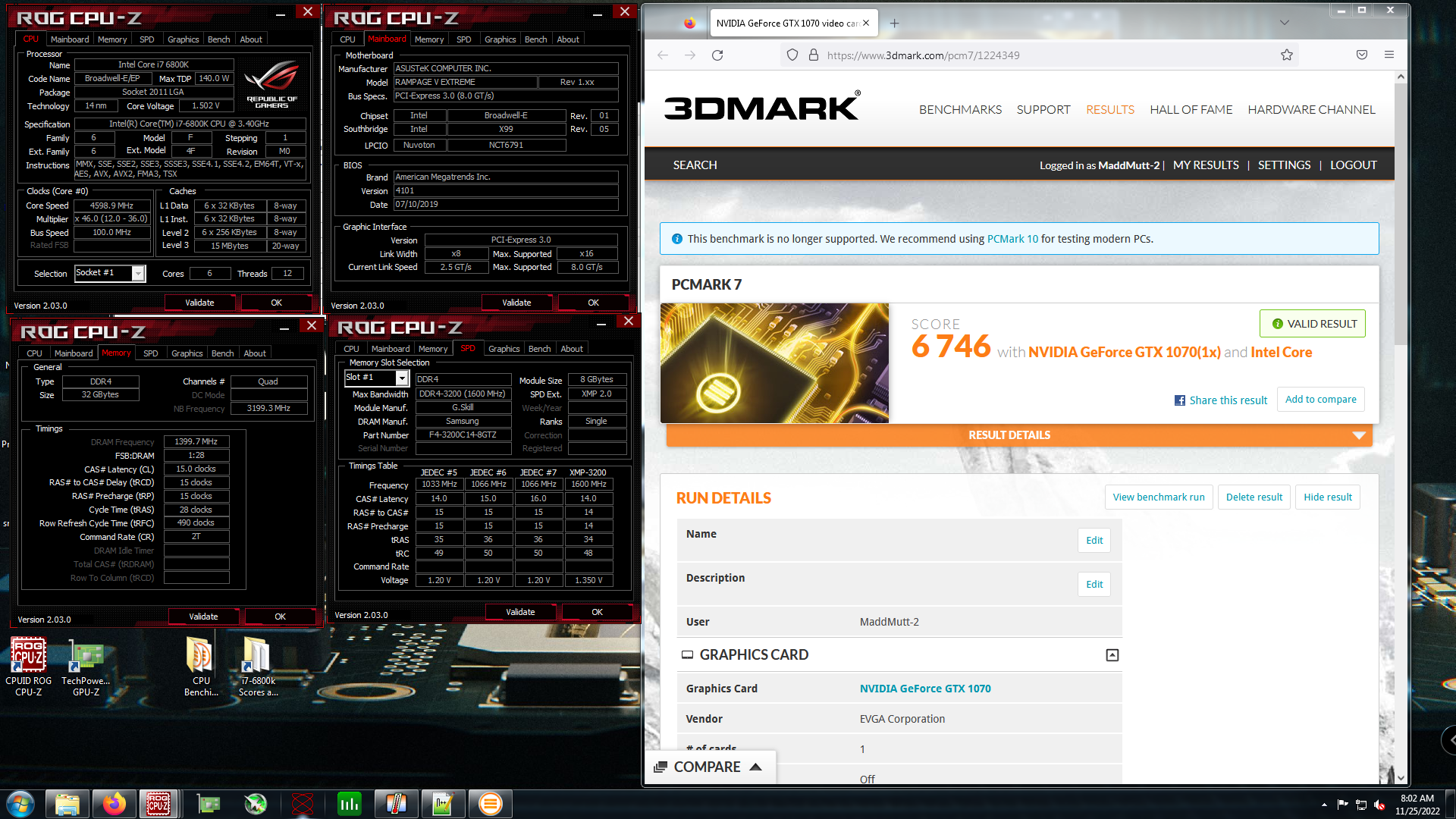
Task: Click Edit next to Description
Action: (x=1094, y=585)
